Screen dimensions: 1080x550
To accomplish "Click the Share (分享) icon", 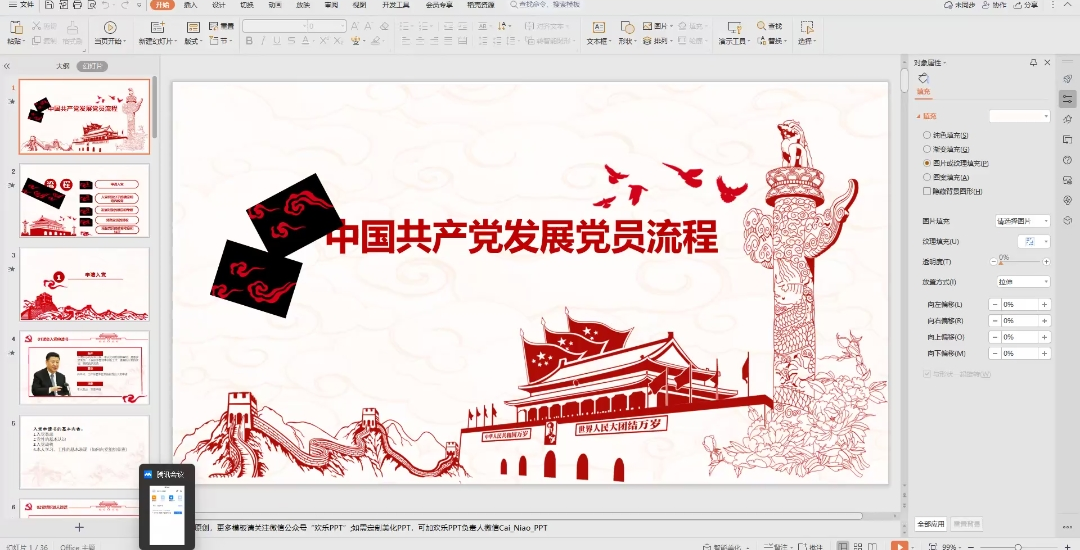I will point(1026,5).
